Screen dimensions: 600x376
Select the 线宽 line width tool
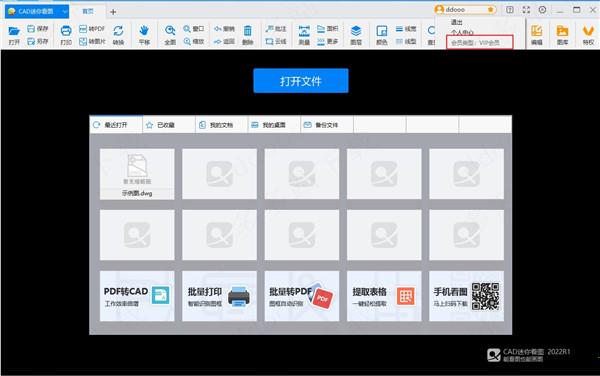point(406,29)
